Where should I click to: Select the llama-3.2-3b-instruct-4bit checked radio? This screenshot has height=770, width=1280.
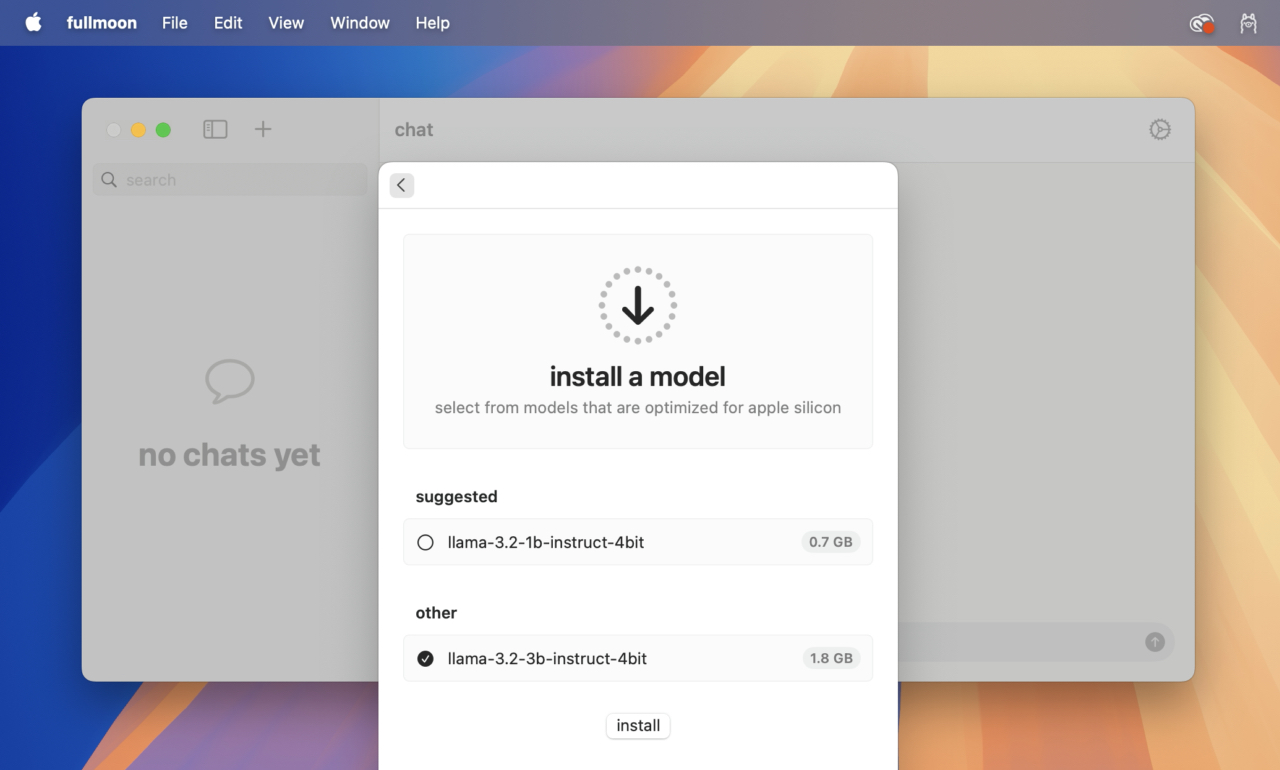425,658
